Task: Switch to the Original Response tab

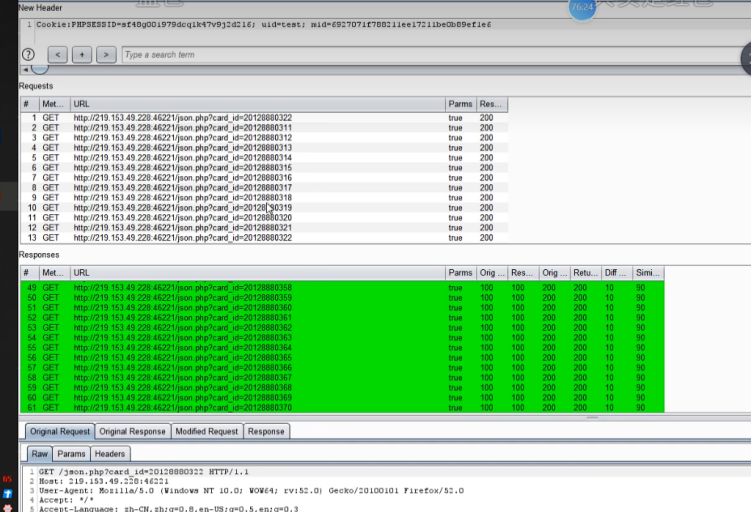Action: pyautogui.click(x=133, y=431)
